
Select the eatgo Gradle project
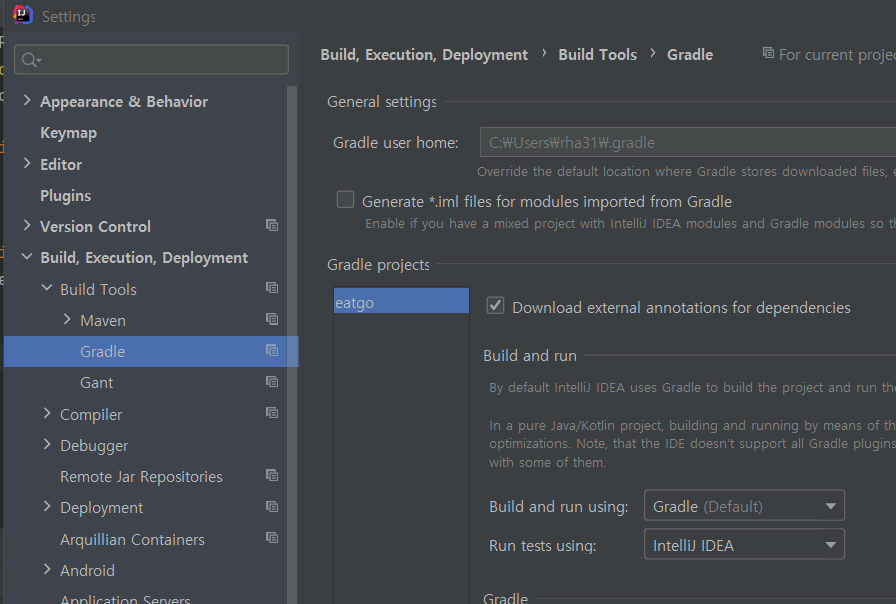tap(401, 301)
